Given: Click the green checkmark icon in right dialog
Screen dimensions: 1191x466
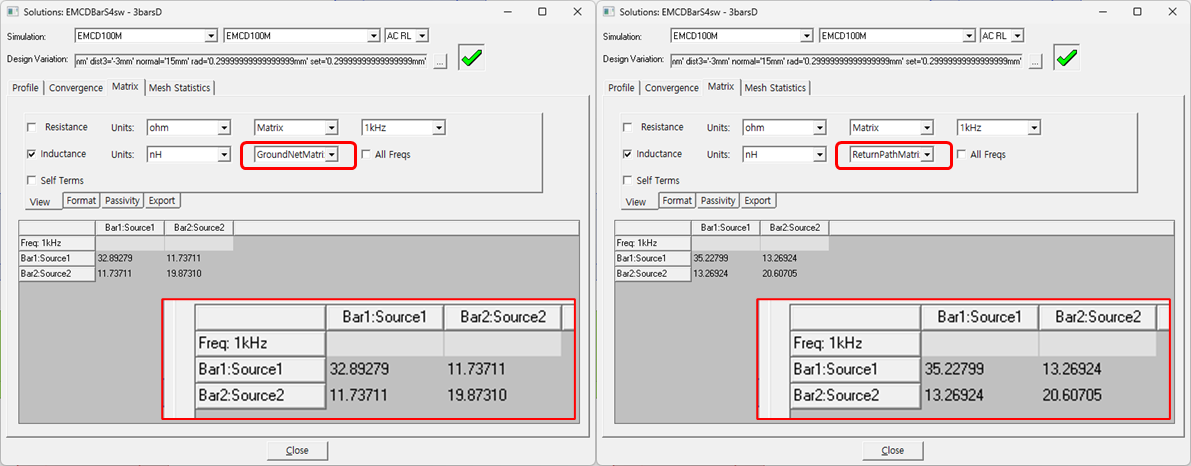Looking at the screenshot, I should pyautogui.click(x=1068, y=58).
